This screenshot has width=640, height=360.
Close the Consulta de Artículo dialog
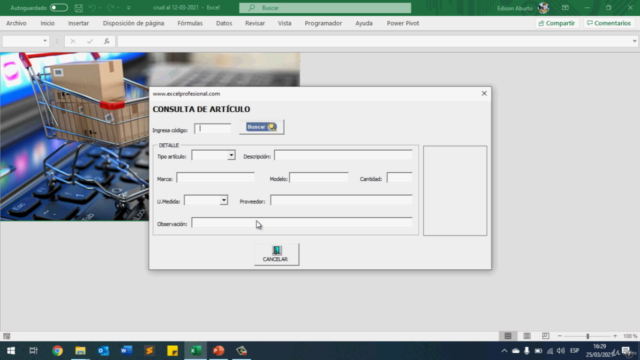click(x=484, y=93)
